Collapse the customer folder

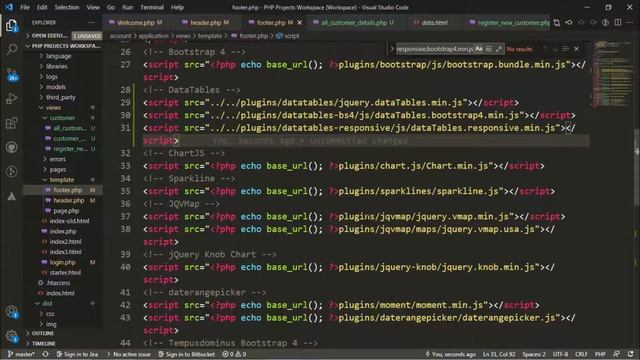point(62,118)
